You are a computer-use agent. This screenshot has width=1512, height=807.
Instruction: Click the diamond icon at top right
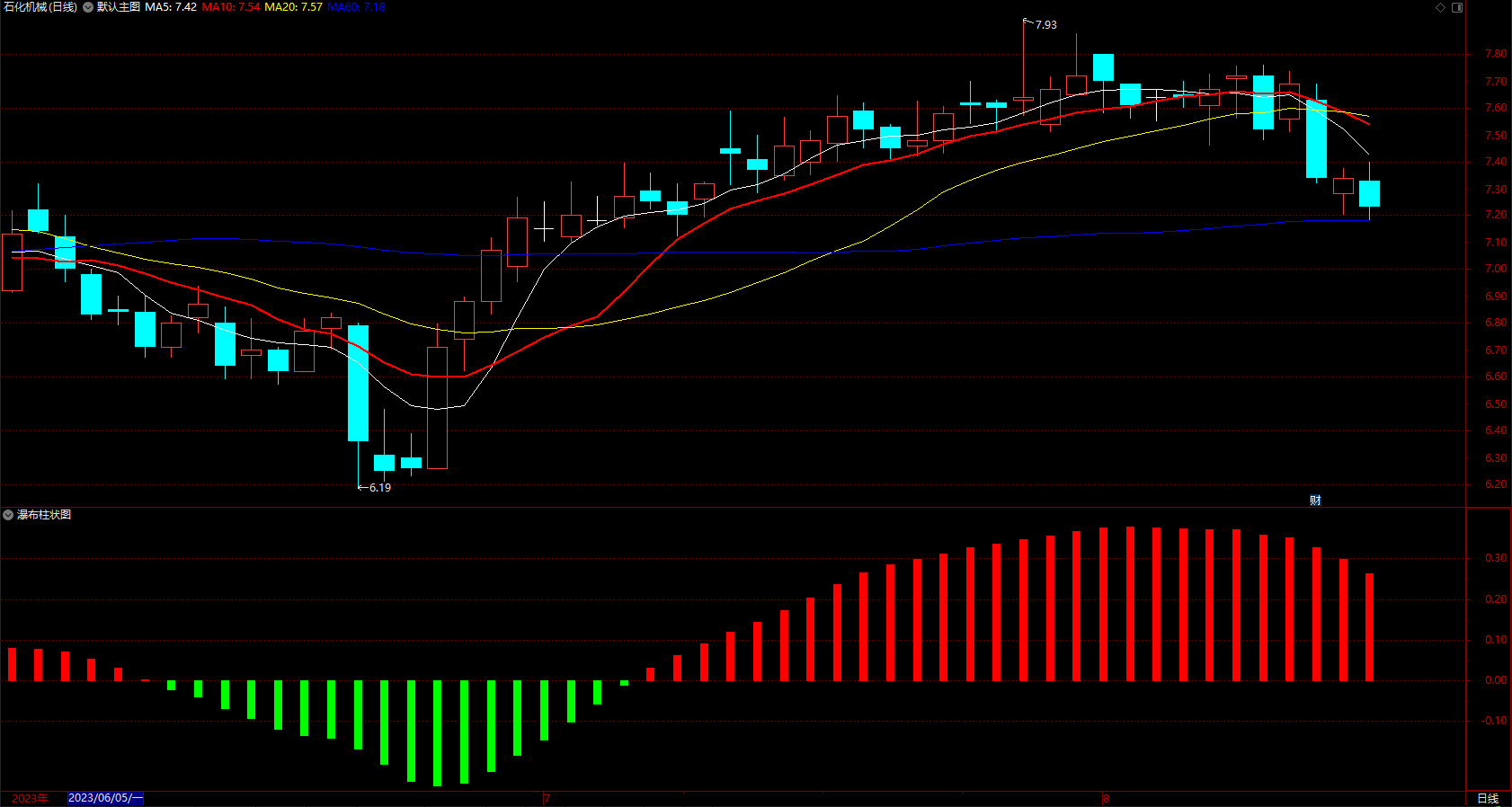[x=1440, y=7]
